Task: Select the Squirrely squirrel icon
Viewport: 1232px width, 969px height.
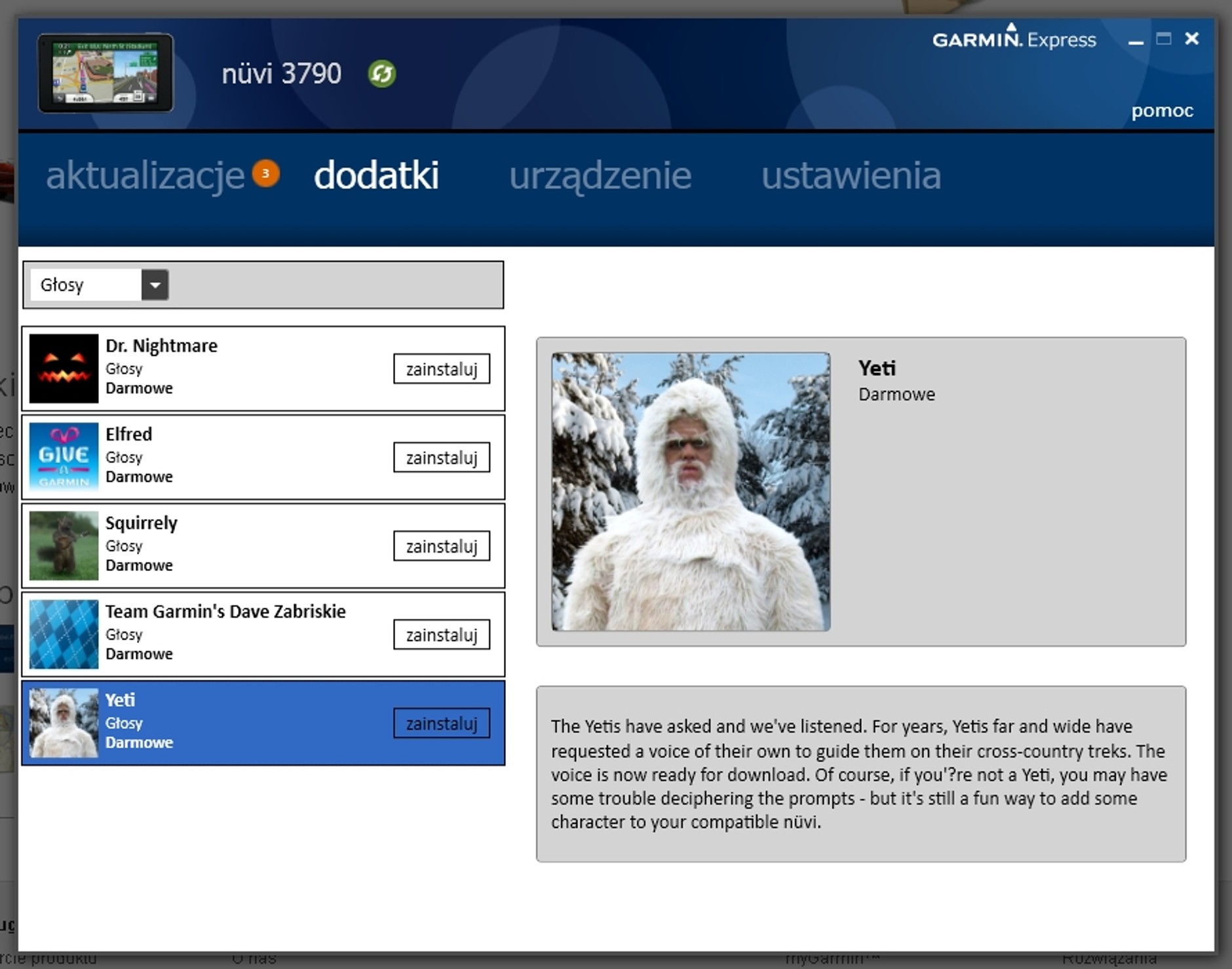Action: click(64, 545)
